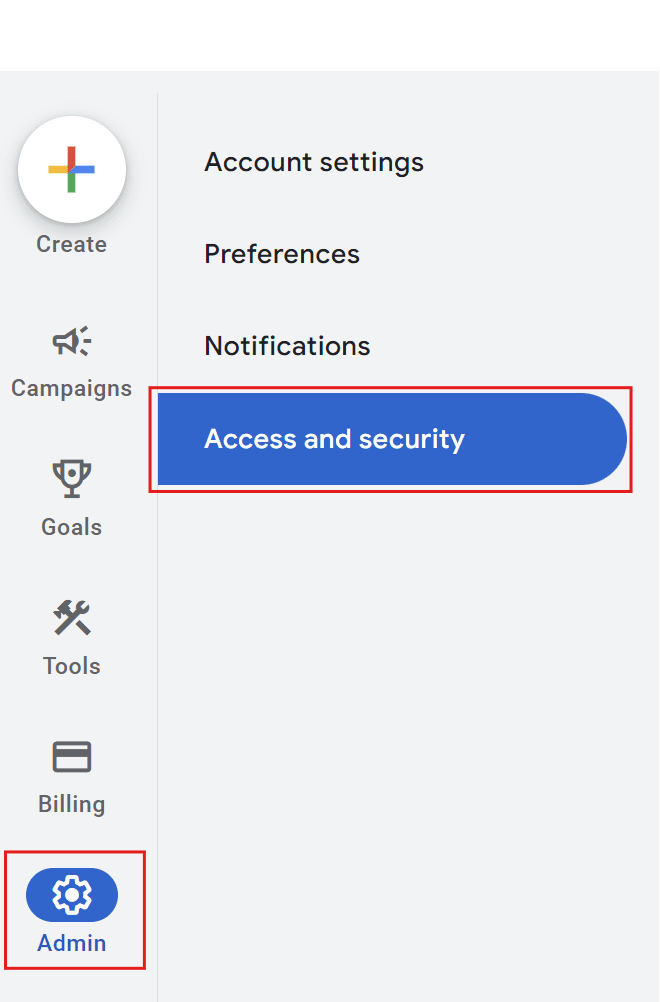Open the wrench and hammer Tools icon

tap(71, 619)
